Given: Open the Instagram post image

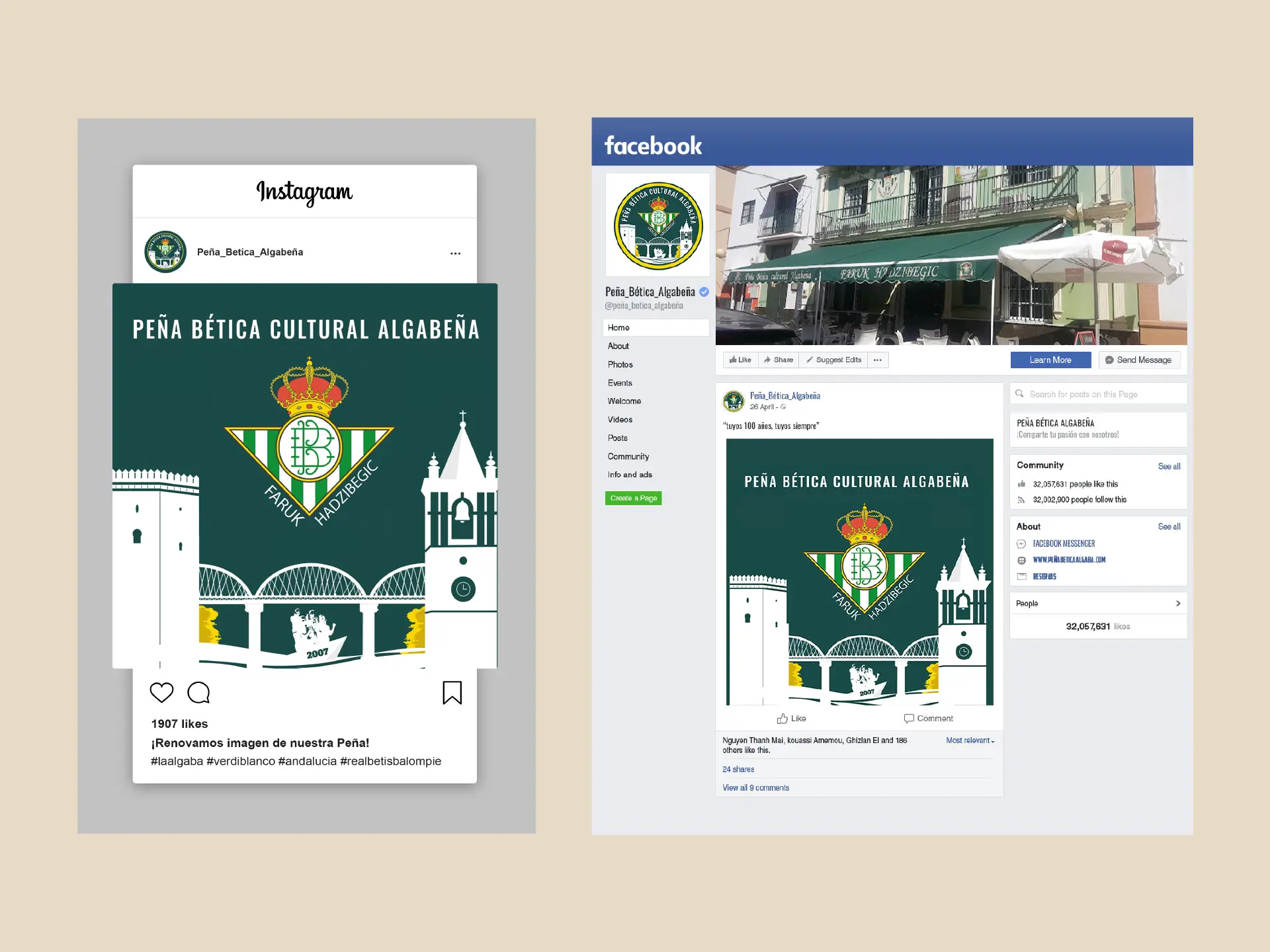Looking at the screenshot, I should [x=305, y=476].
